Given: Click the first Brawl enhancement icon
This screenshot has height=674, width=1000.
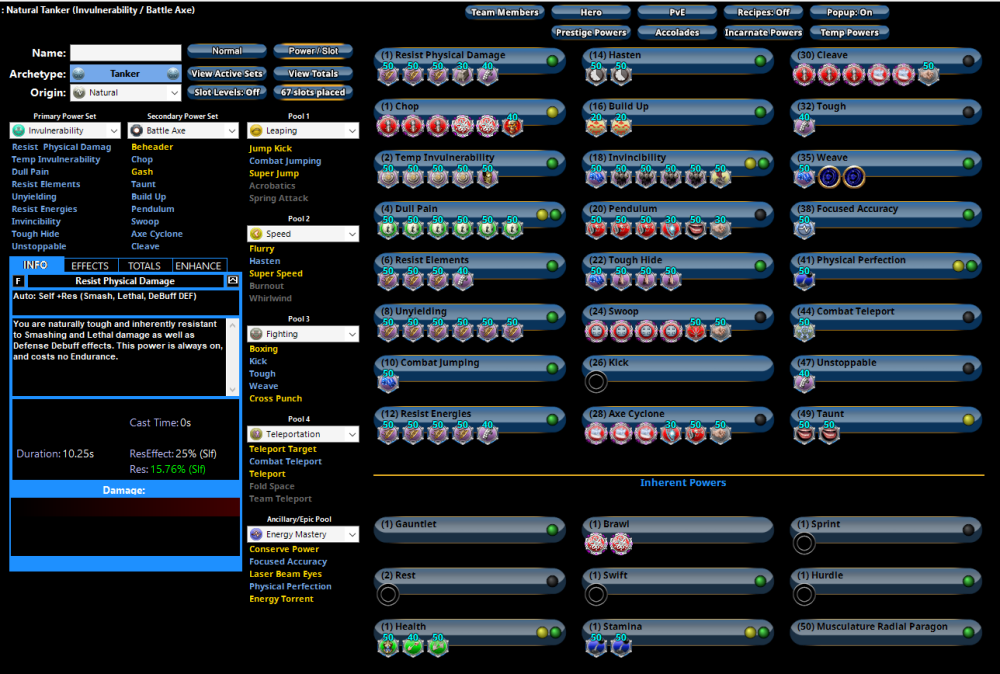Looking at the screenshot, I should pyautogui.click(x=596, y=543).
